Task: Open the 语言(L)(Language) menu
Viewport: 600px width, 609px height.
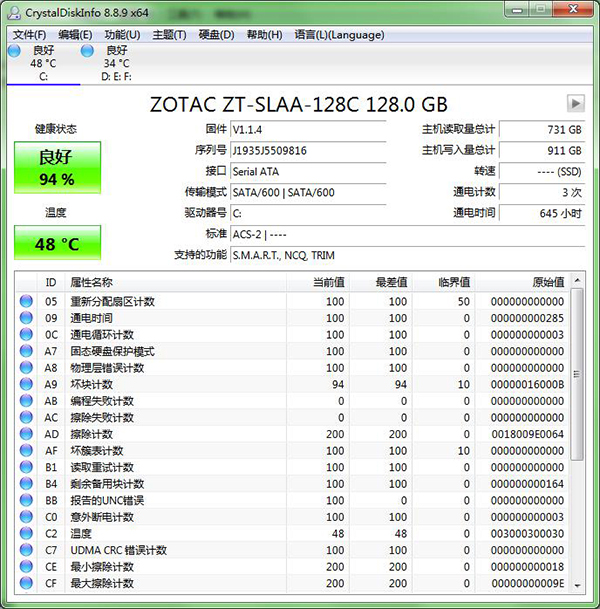Action: 339,35
